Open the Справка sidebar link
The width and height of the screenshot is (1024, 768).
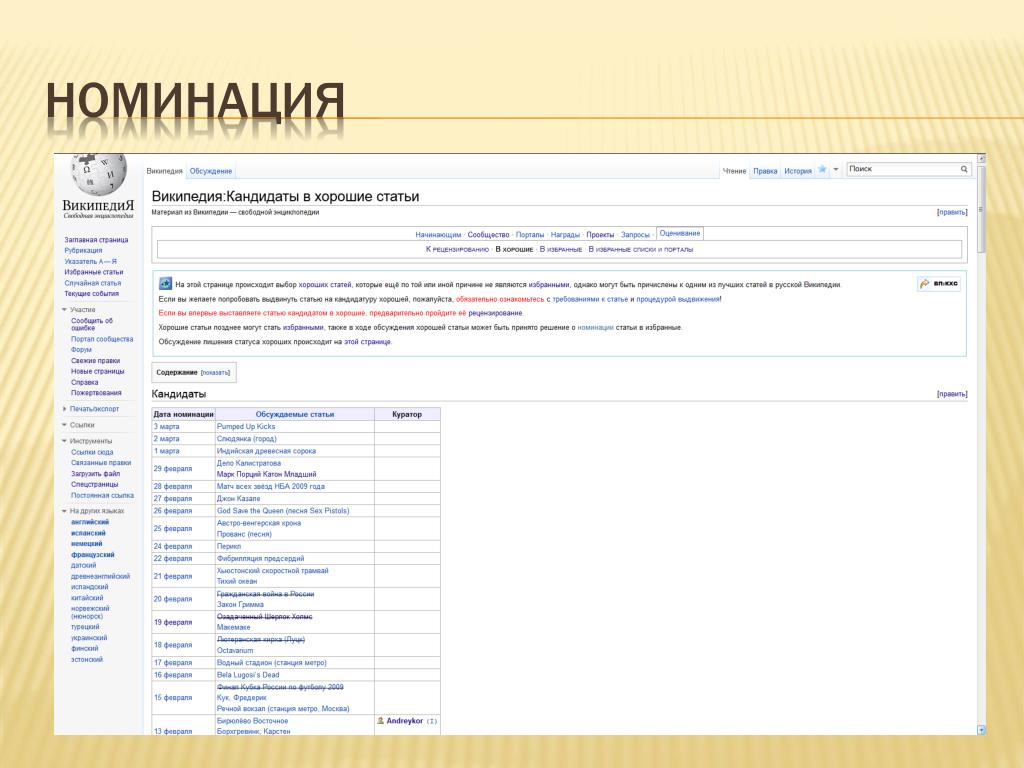coord(84,382)
